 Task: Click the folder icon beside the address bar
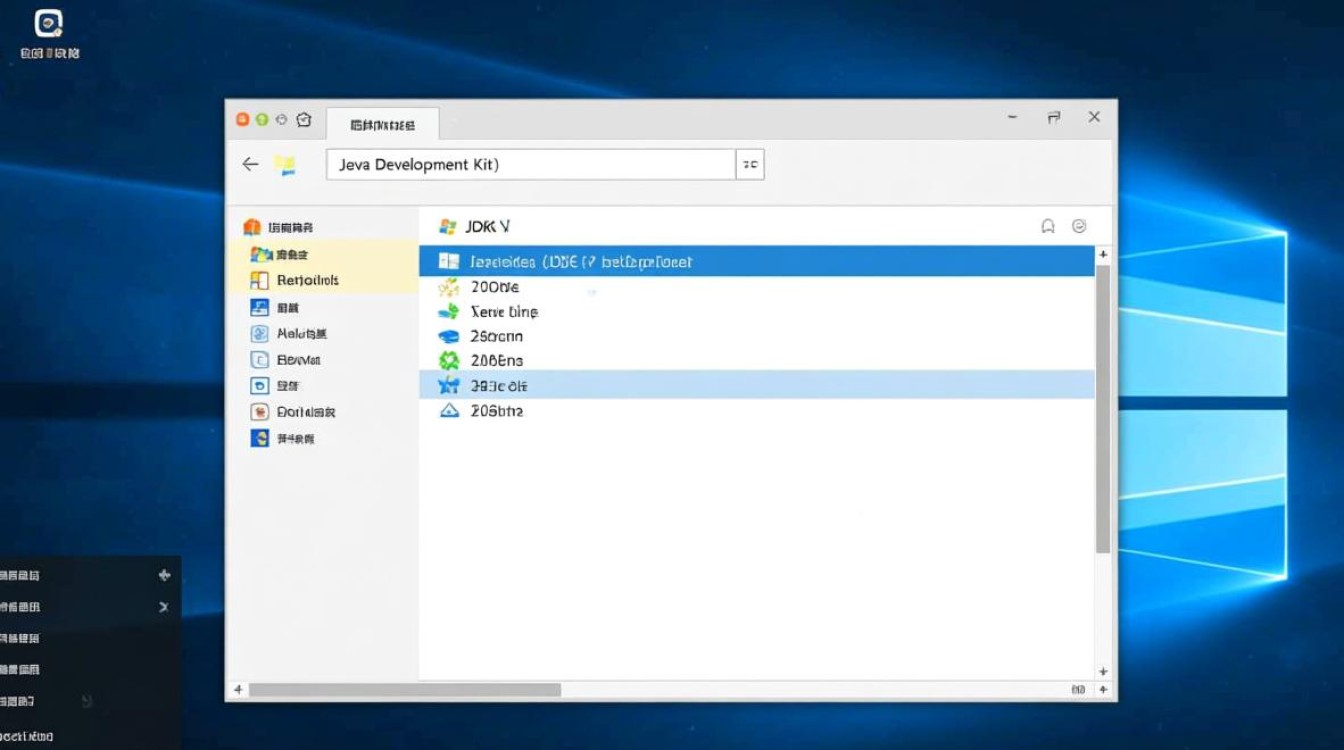pos(286,166)
